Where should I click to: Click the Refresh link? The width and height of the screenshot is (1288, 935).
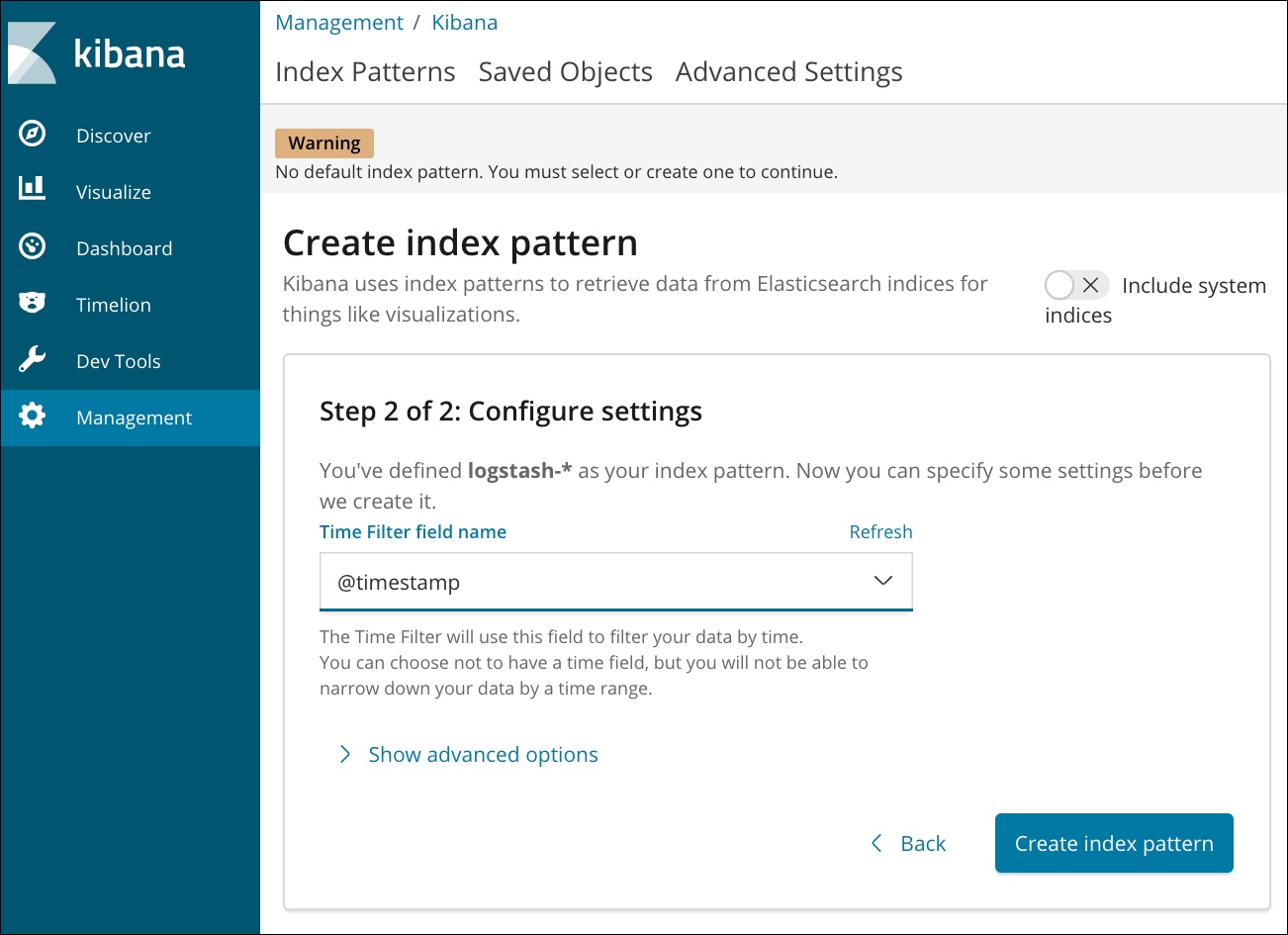(880, 532)
